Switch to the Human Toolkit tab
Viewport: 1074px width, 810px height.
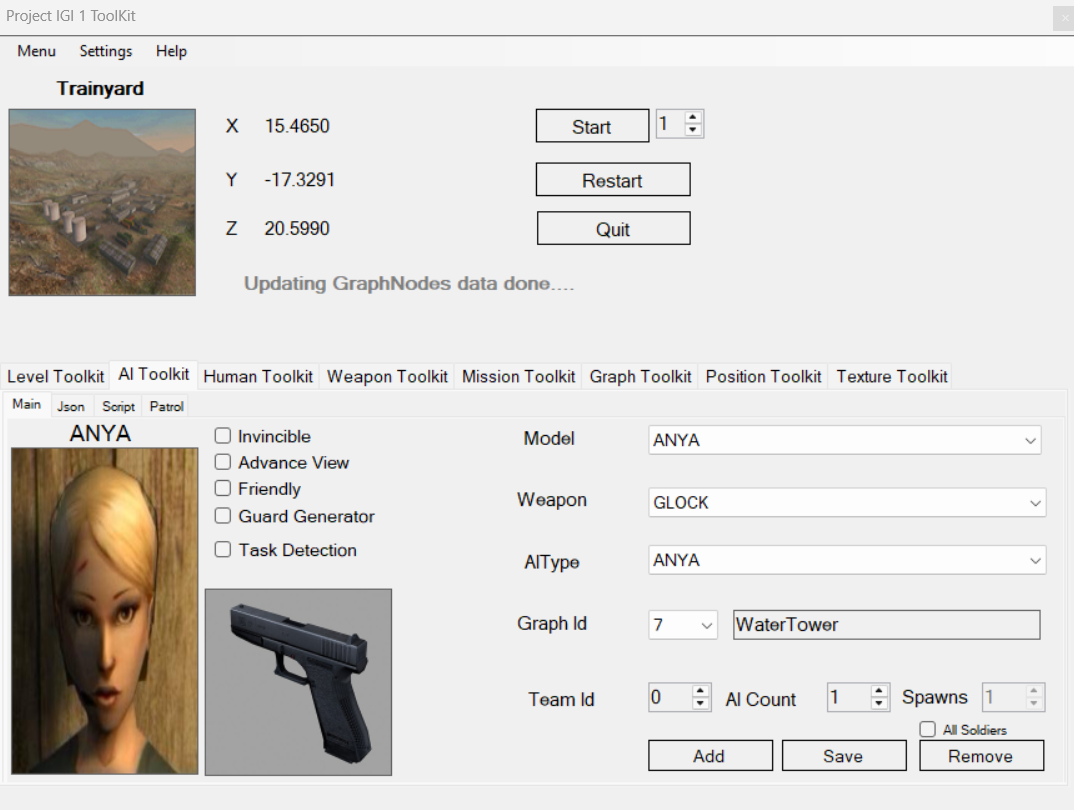[258, 377]
